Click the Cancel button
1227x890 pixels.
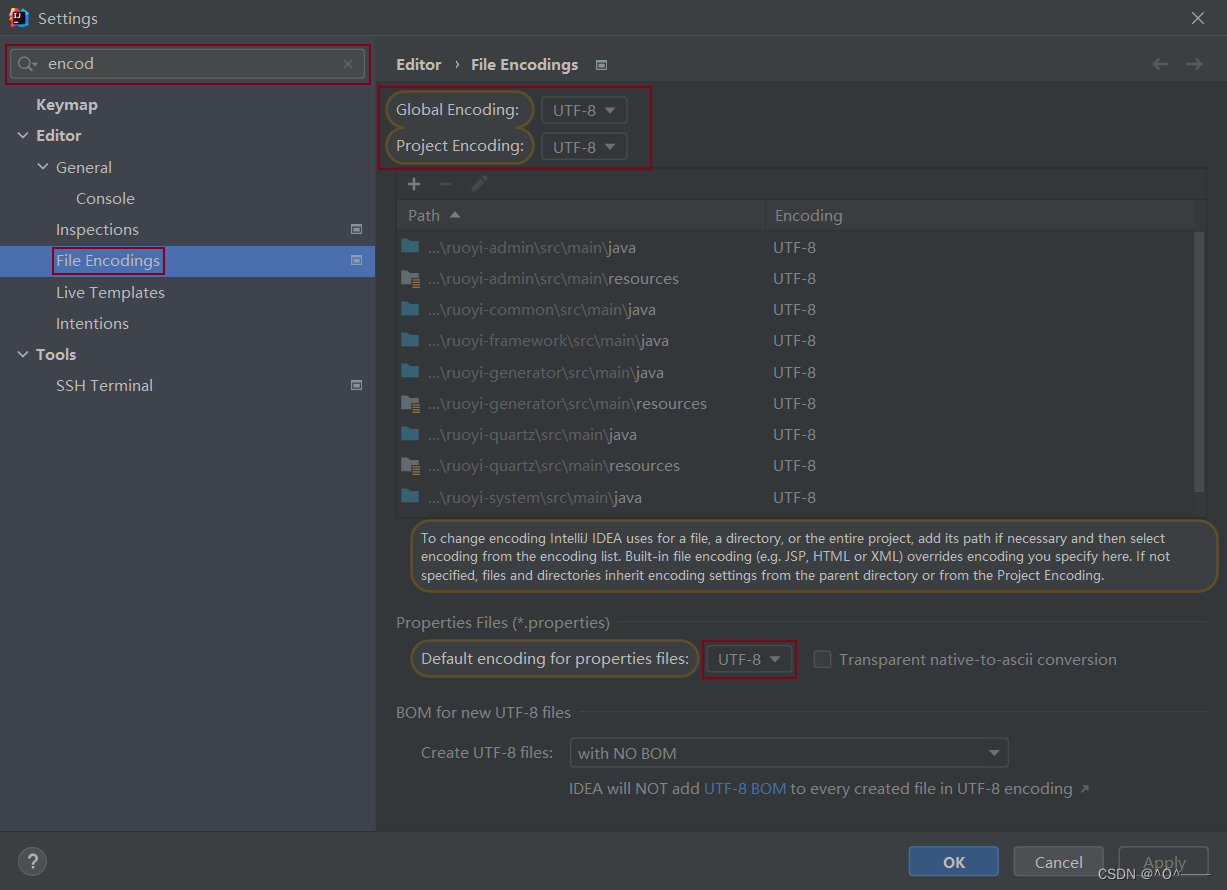coord(1059,862)
